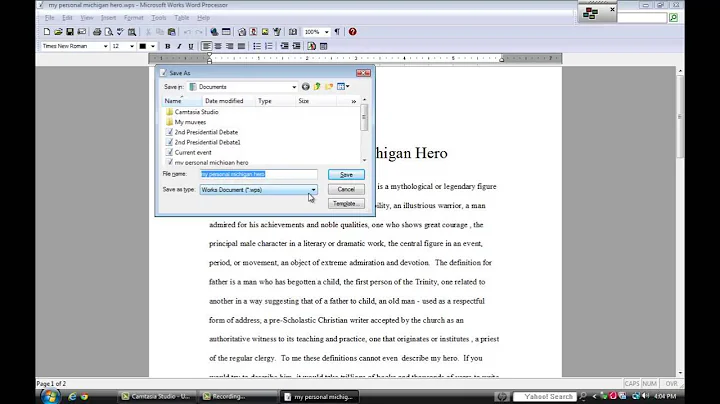Click the File name input field
The image size is (720, 404).
pos(259,174)
